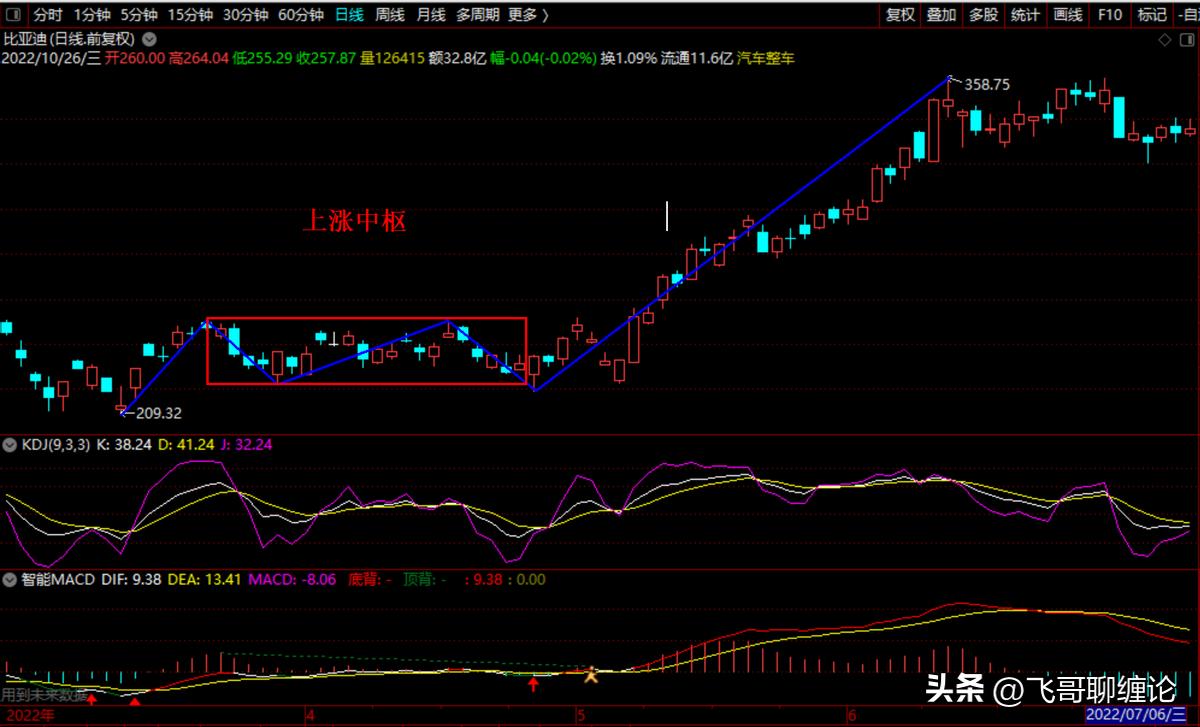Image resolution: width=1200 pixels, height=727 pixels.
Task: Click the 标记 mark button
Action: pos(1152,15)
